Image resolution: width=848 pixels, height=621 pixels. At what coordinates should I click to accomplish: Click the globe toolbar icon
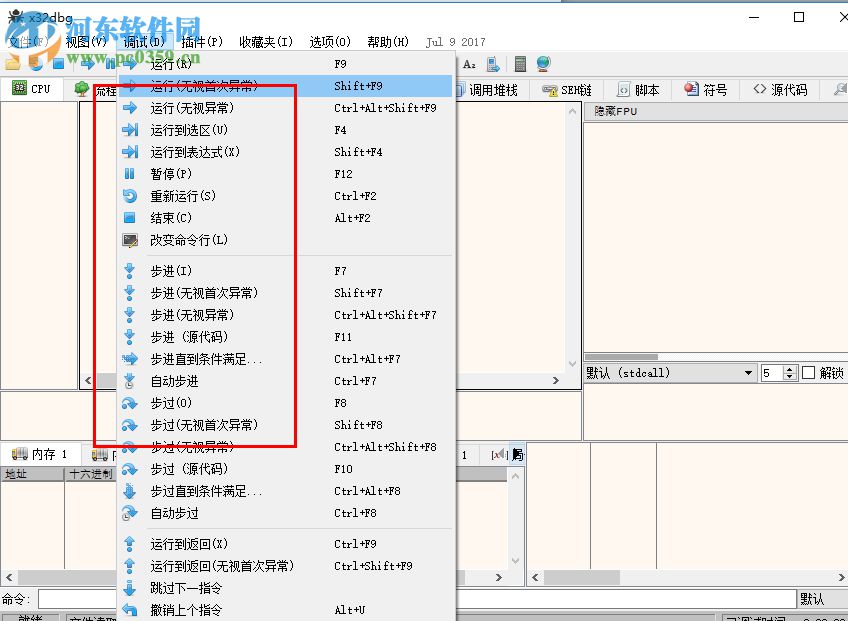[541, 63]
